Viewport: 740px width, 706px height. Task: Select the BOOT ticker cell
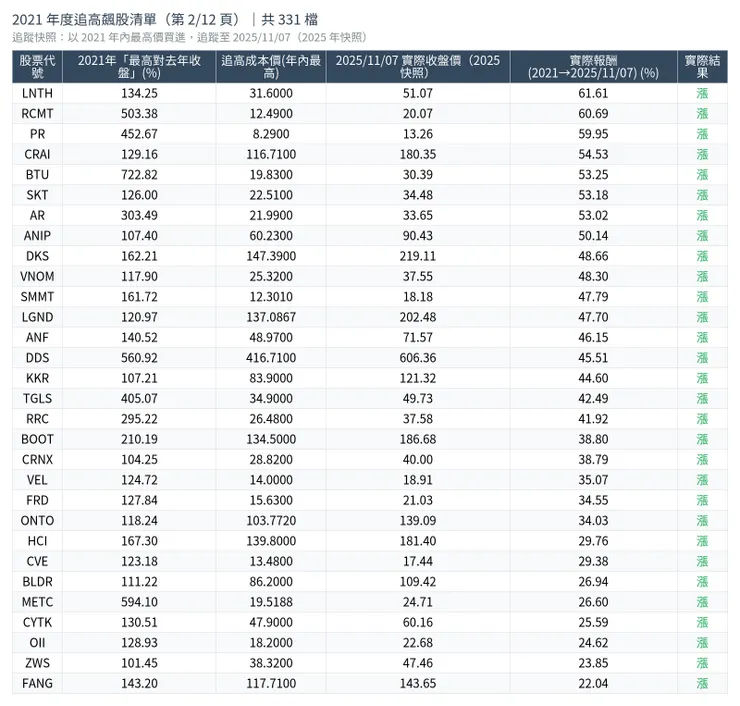coord(37,439)
